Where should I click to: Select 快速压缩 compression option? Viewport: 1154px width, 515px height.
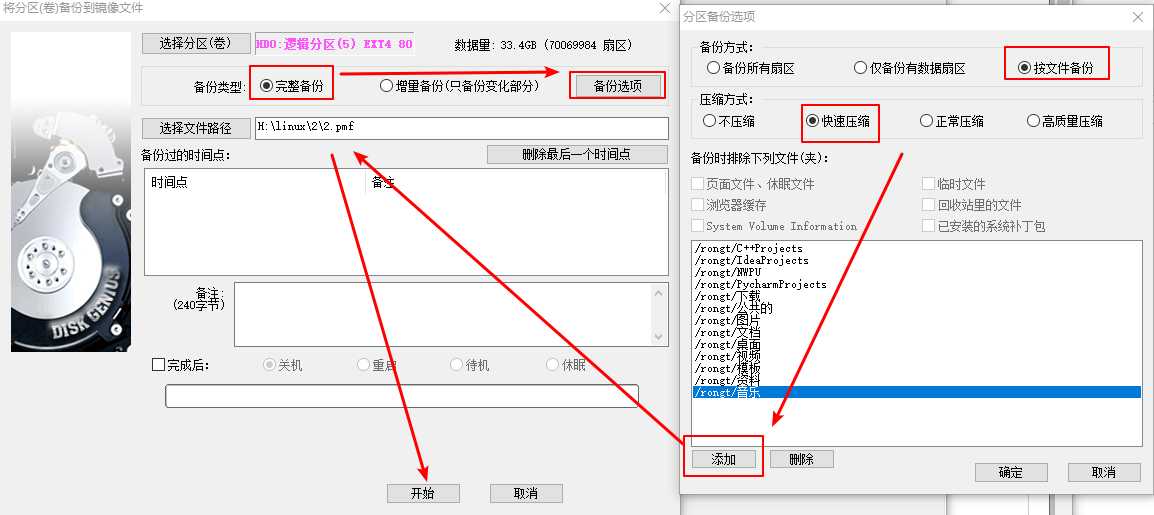click(838, 121)
